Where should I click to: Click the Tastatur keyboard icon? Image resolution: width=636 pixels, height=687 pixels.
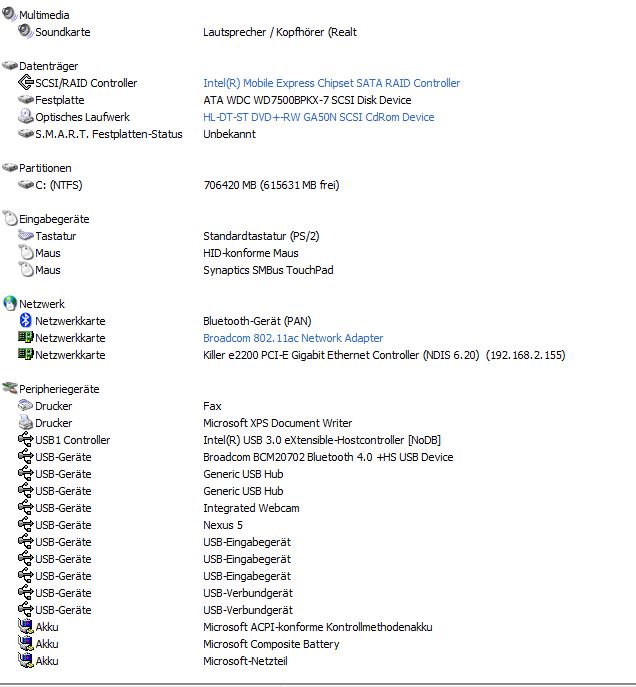(26, 235)
